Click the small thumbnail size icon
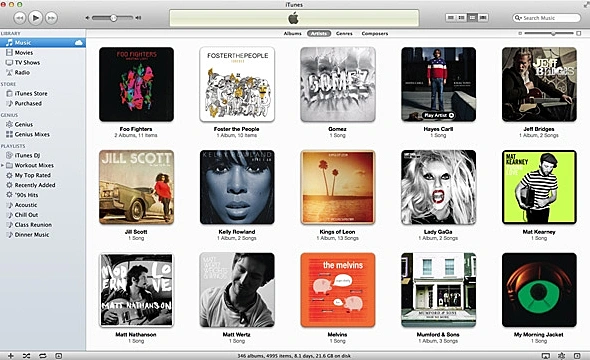The height and width of the screenshot is (360, 590). point(520,33)
